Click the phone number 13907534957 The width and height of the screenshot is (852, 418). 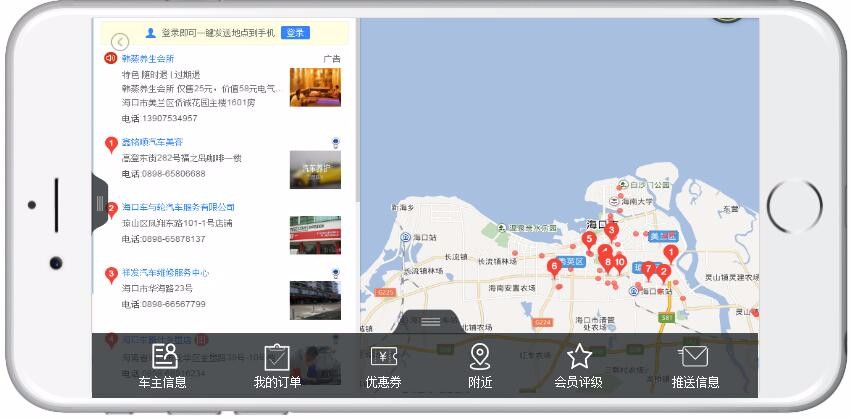pos(170,118)
